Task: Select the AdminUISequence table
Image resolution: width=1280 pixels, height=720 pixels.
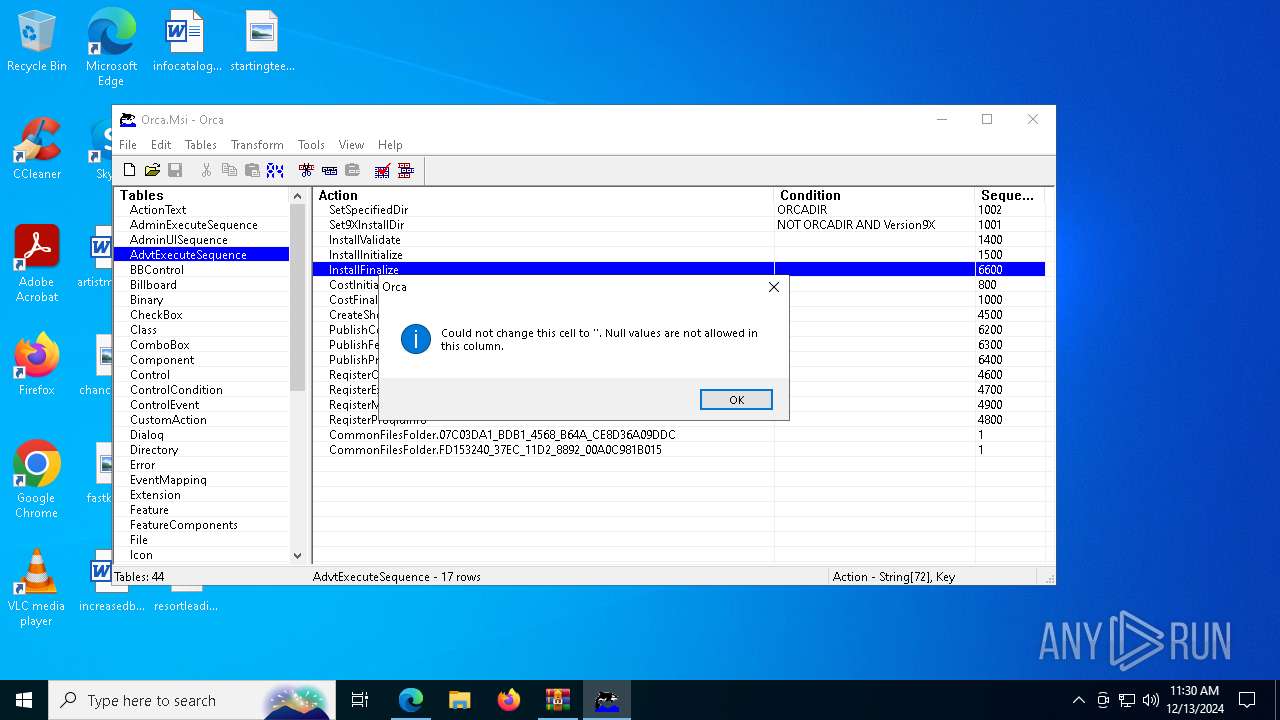Action: pos(179,240)
